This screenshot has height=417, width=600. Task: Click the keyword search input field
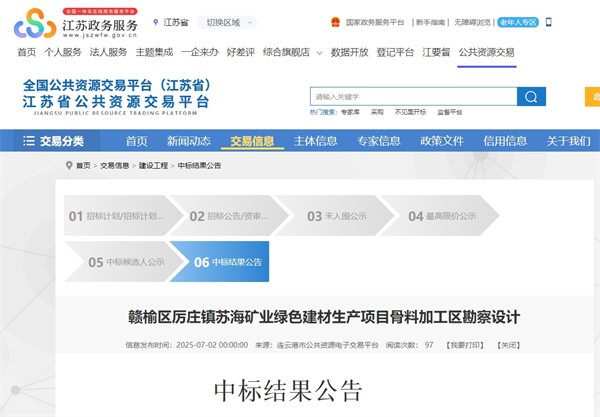[412, 97]
